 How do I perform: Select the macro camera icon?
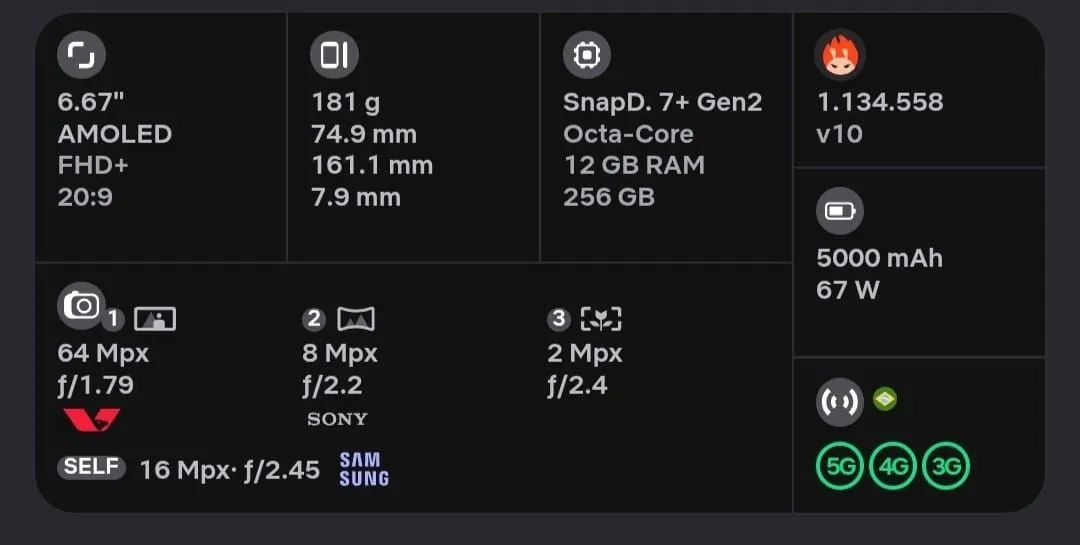coord(601,319)
